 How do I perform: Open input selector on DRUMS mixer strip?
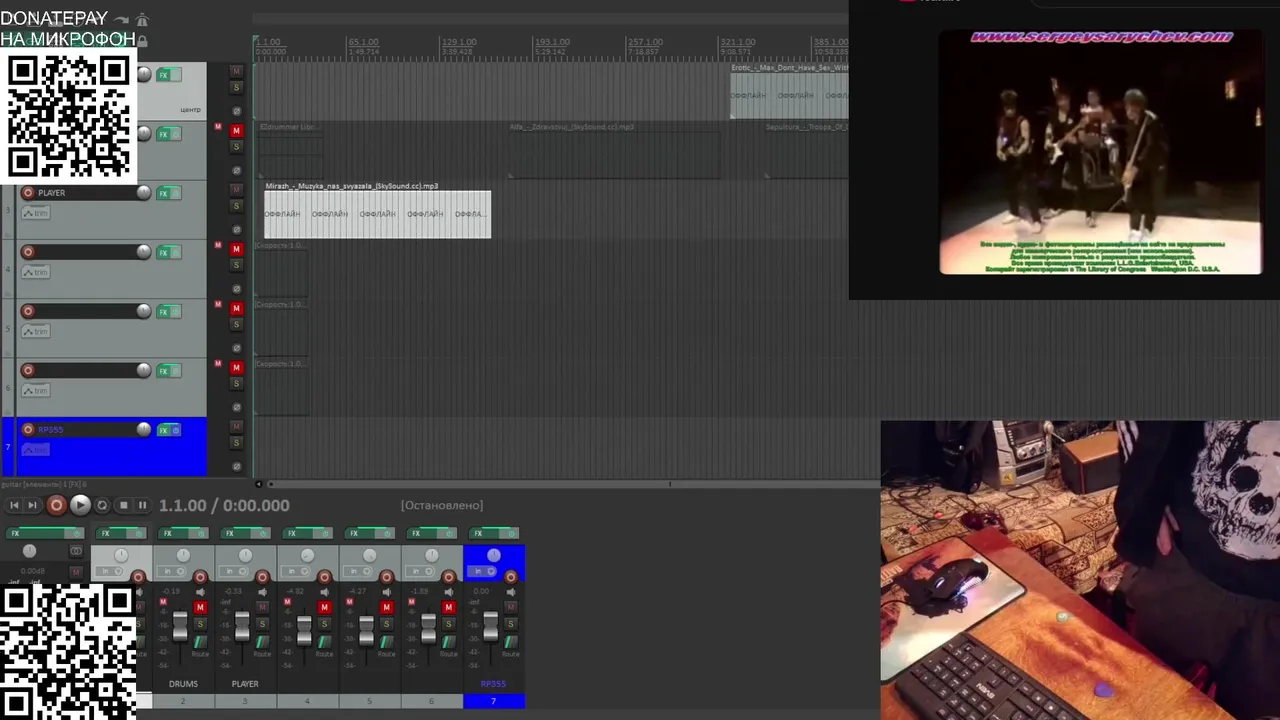coord(173,571)
